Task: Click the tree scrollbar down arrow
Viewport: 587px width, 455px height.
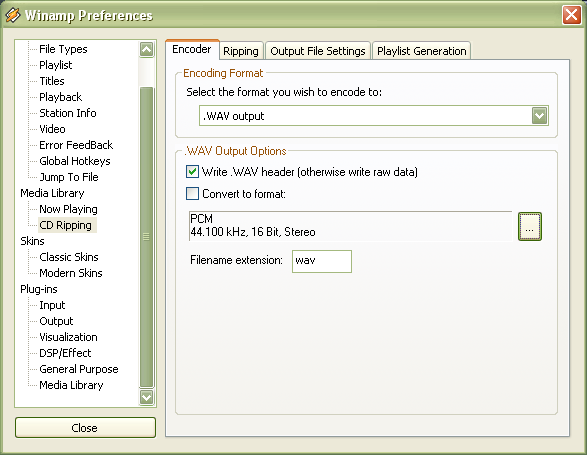Action: [x=146, y=397]
